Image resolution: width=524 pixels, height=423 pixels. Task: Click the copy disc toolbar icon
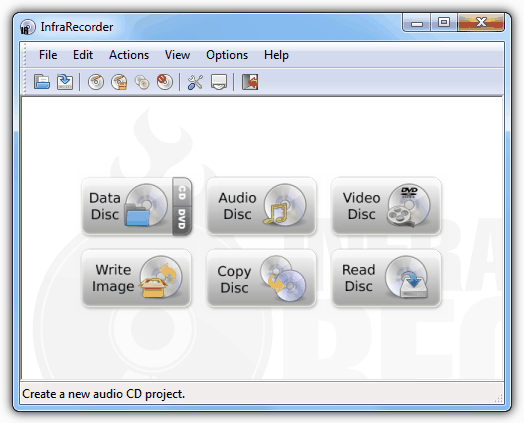pos(142,82)
